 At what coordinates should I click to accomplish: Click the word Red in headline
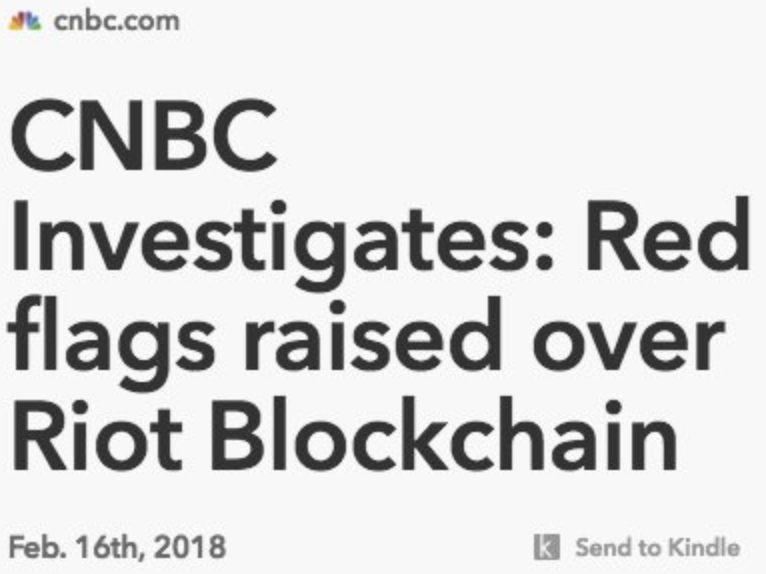pyautogui.click(x=667, y=234)
